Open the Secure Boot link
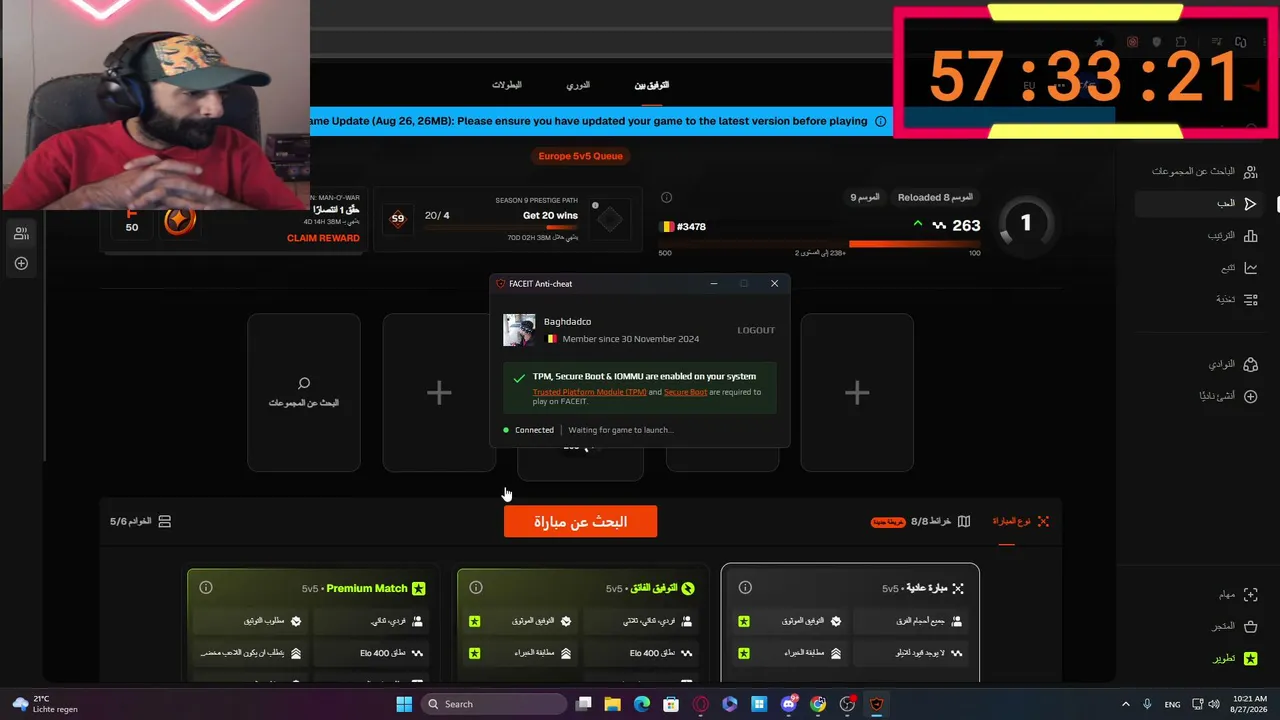This screenshot has height=720, width=1280. (685, 392)
